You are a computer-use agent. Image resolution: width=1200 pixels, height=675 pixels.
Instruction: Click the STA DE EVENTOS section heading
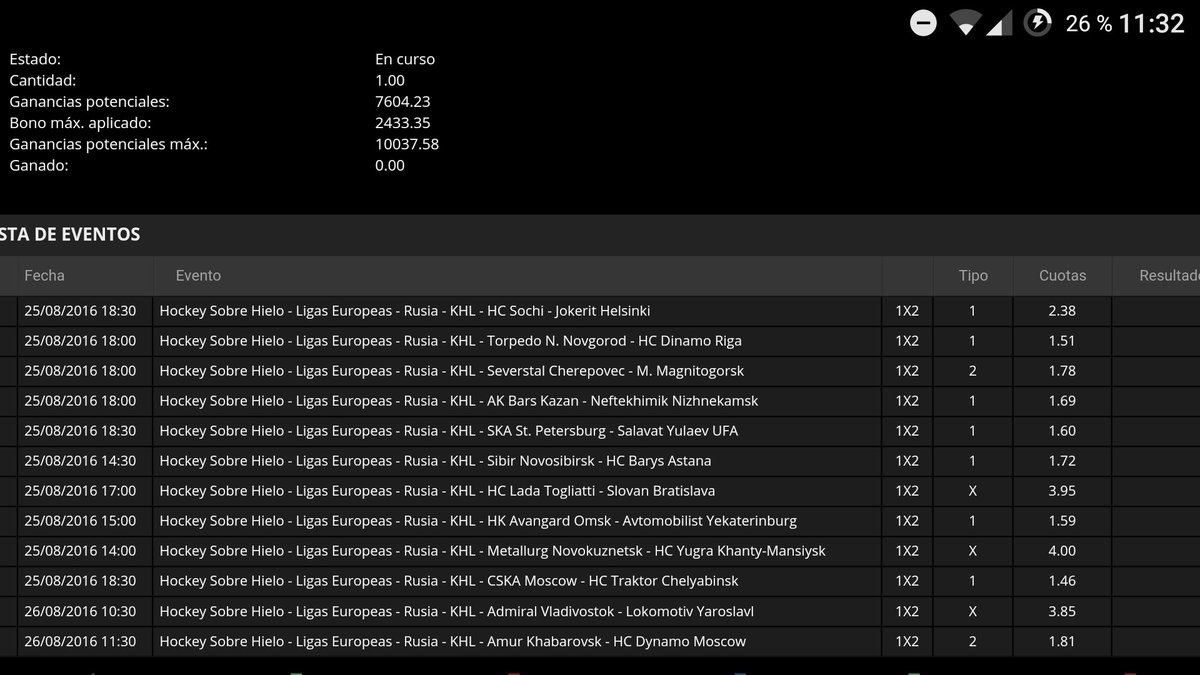(70, 235)
